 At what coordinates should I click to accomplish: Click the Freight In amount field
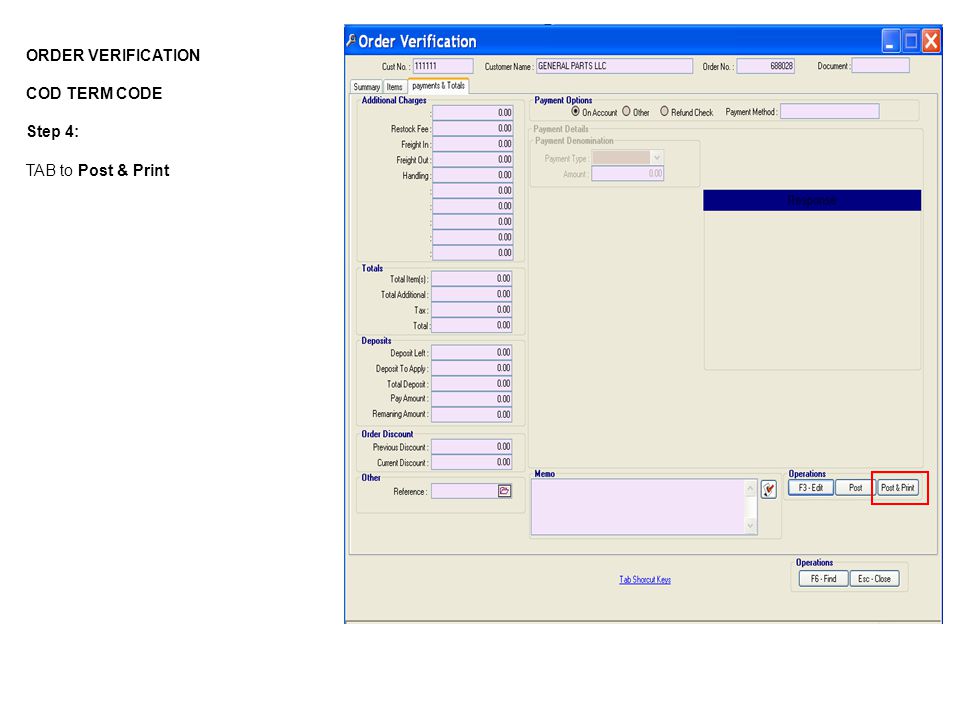[x=472, y=144]
